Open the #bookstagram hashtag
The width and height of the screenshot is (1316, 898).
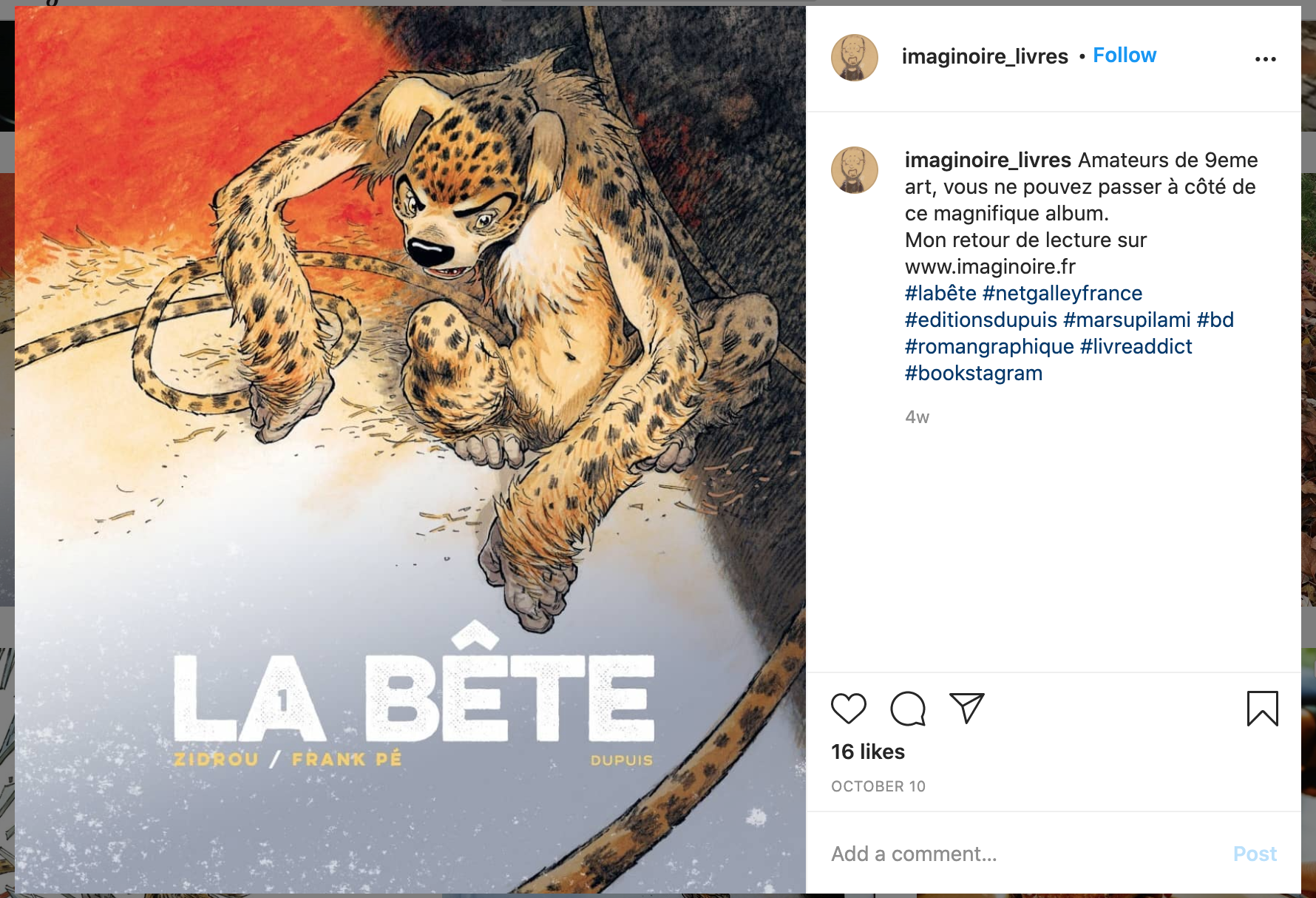point(974,373)
